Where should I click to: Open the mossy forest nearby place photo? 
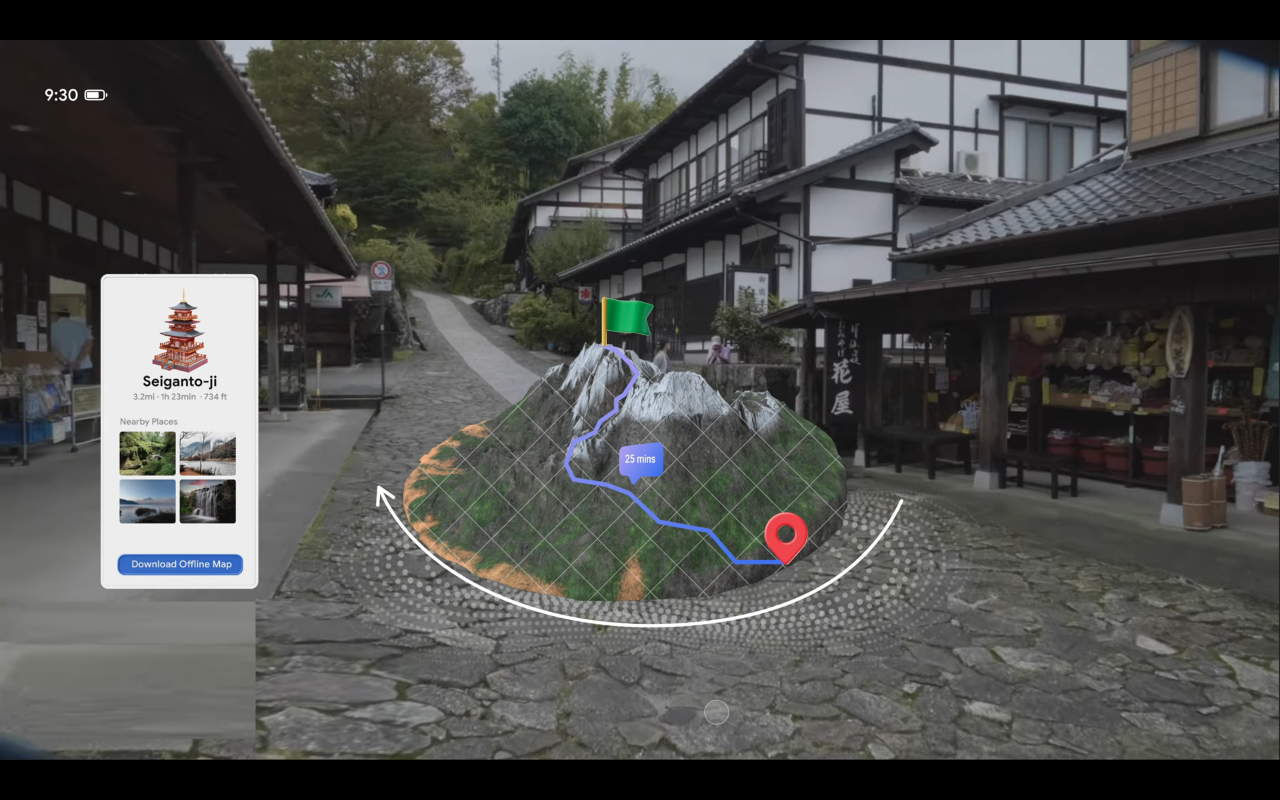(x=148, y=453)
